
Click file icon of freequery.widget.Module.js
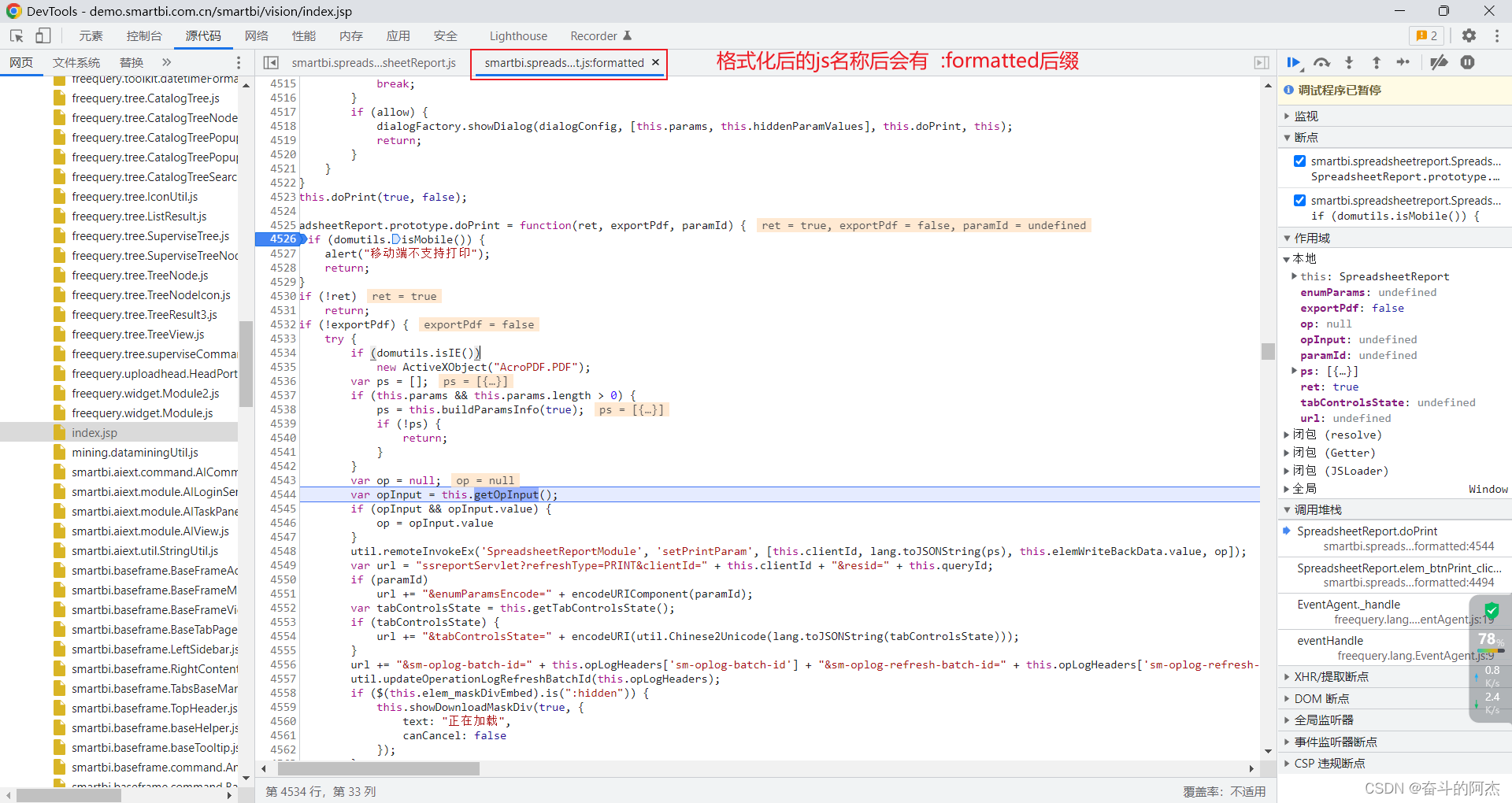point(59,413)
